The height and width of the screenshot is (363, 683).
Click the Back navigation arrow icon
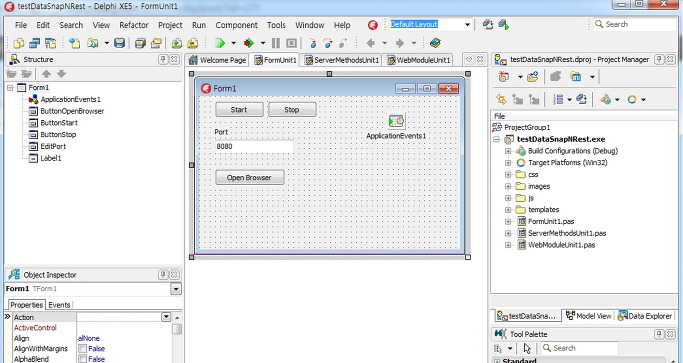pyautogui.click(x=371, y=43)
